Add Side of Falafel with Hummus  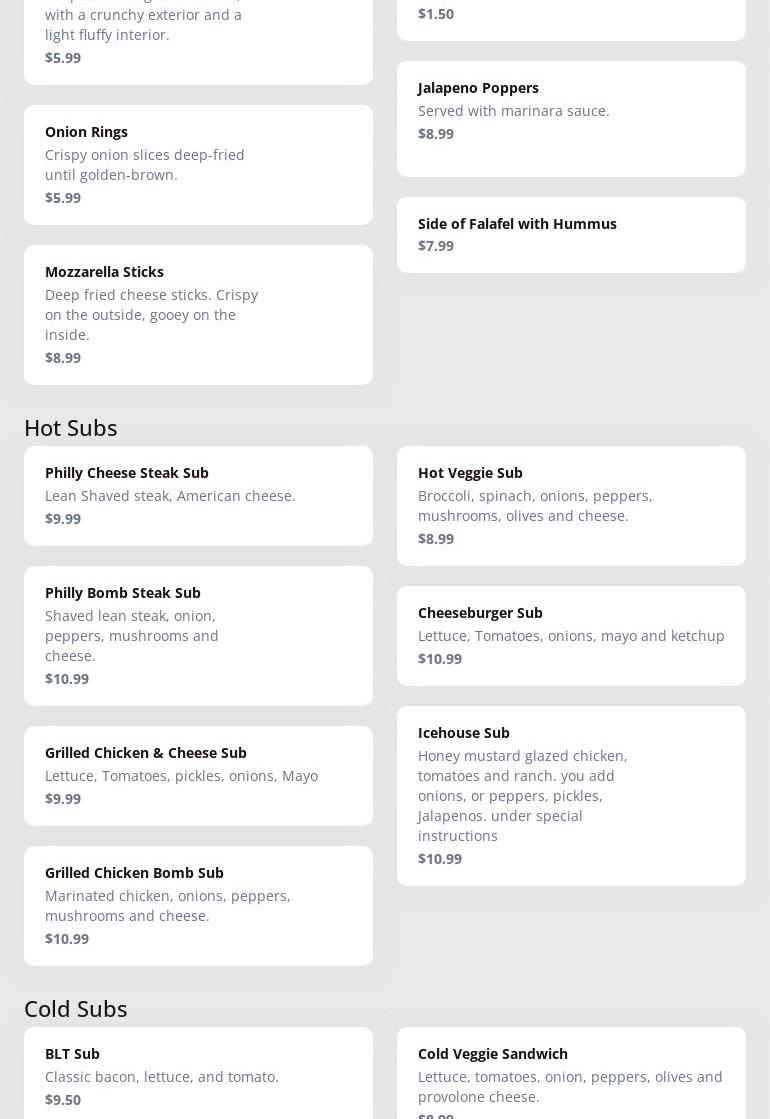pyautogui.click(x=571, y=234)
